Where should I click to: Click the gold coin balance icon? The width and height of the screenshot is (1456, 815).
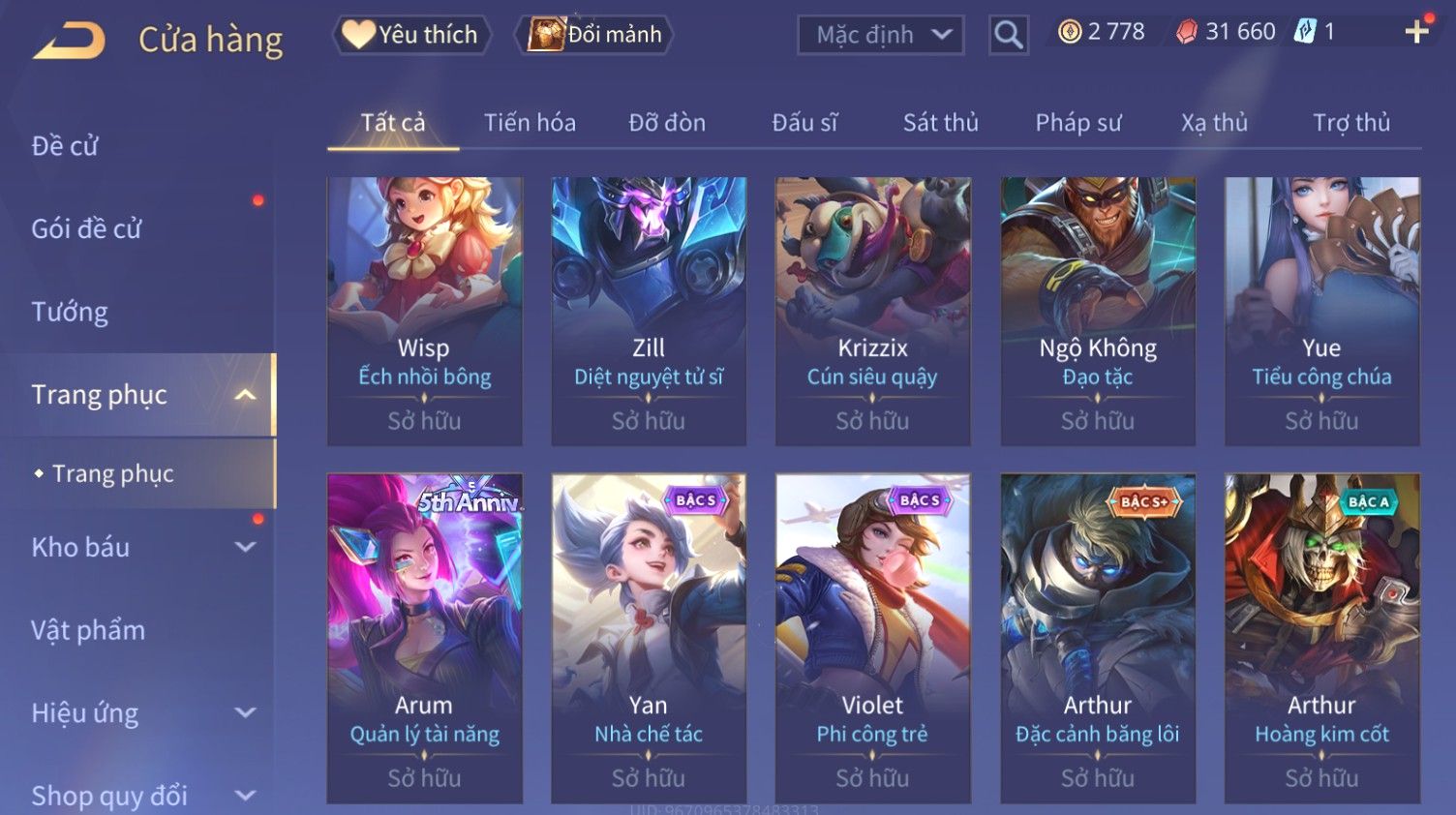click(1070, 32)
